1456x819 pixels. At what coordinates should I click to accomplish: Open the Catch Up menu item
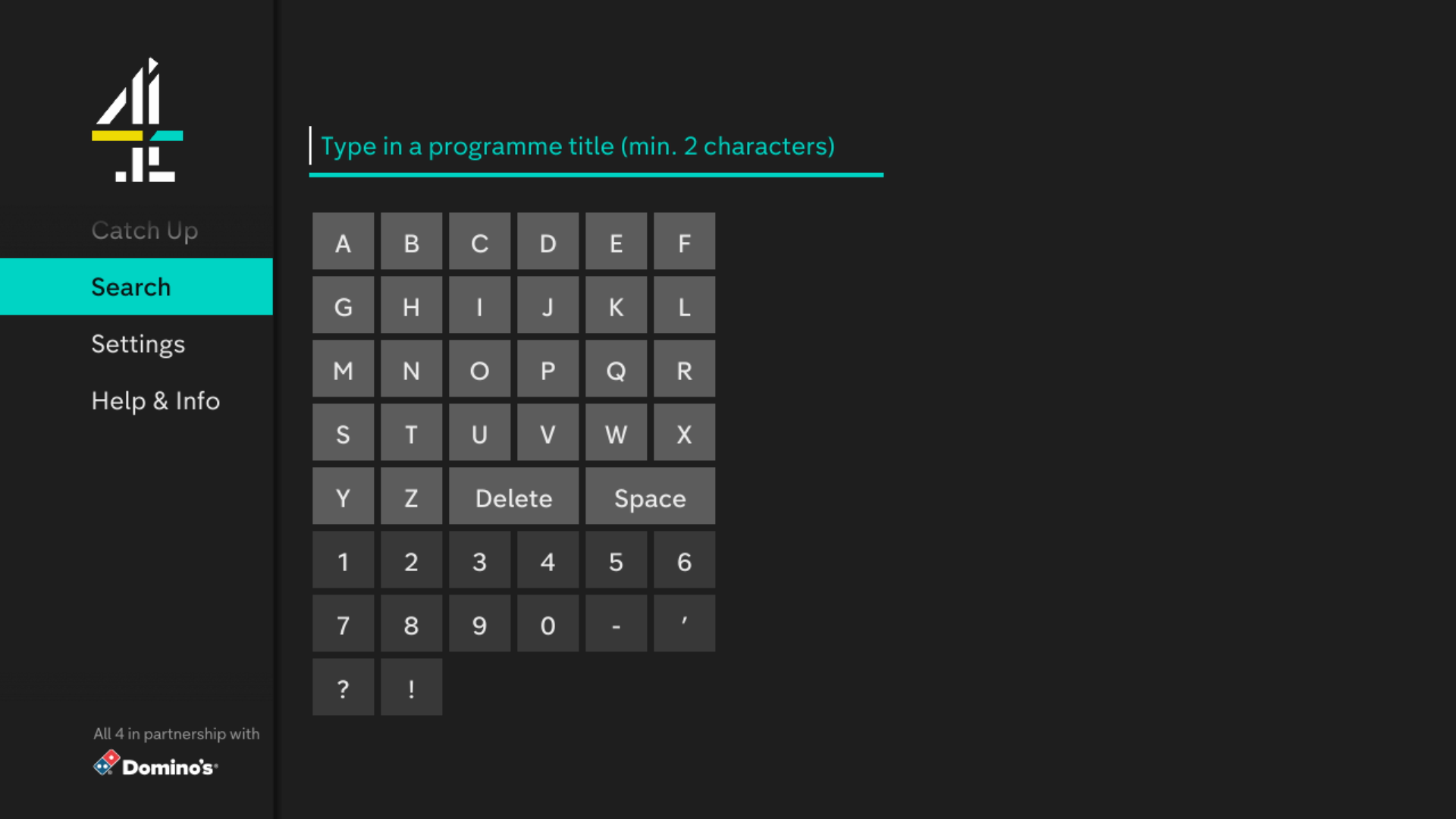point(144,230)
